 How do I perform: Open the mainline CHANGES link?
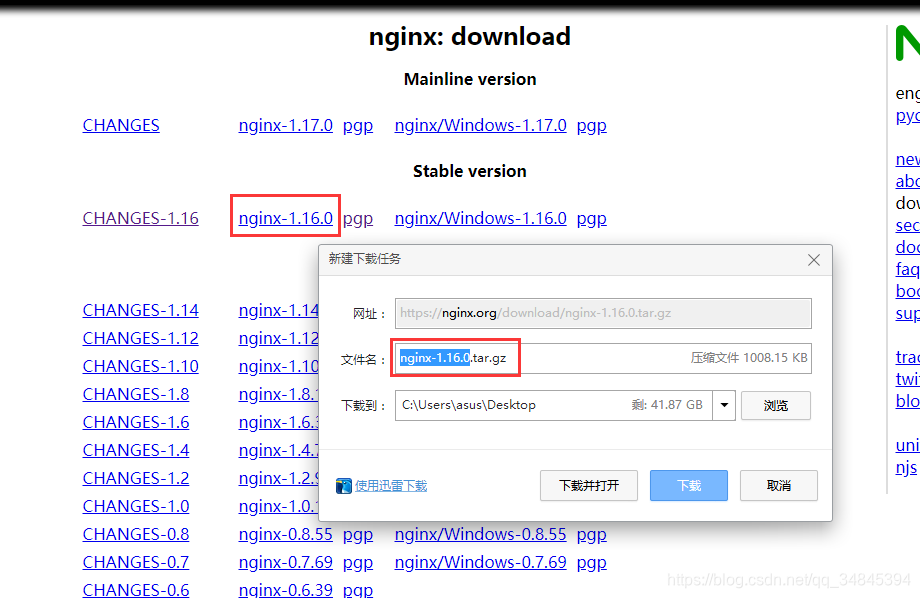pyautogui.click(x=121, y=126)
